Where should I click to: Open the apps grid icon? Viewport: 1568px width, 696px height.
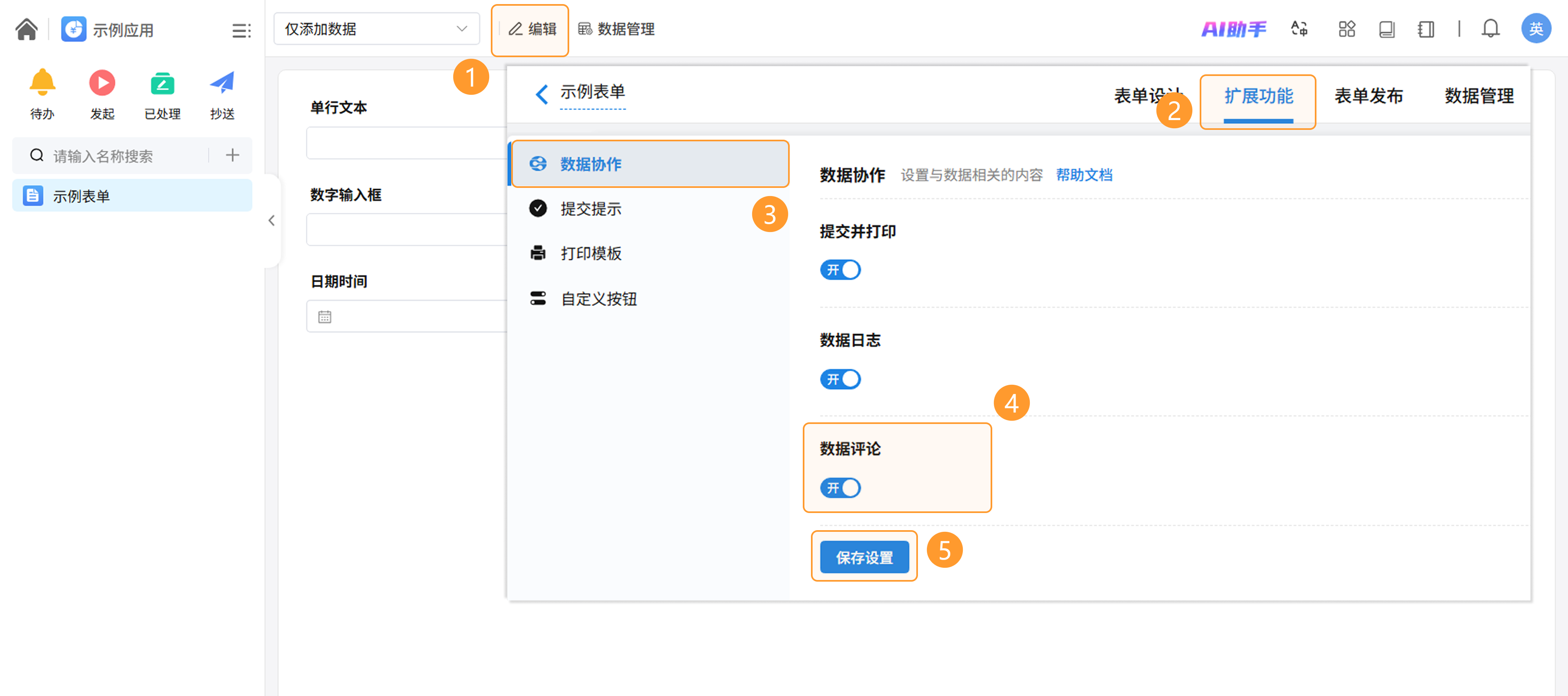coord(1346,29)
